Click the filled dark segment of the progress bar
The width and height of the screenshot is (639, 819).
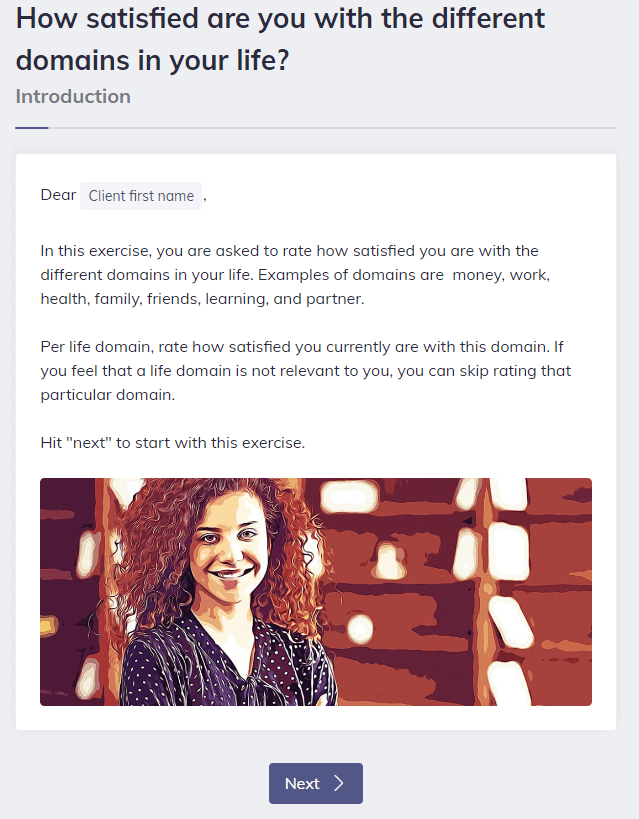(x=31, y=128)
